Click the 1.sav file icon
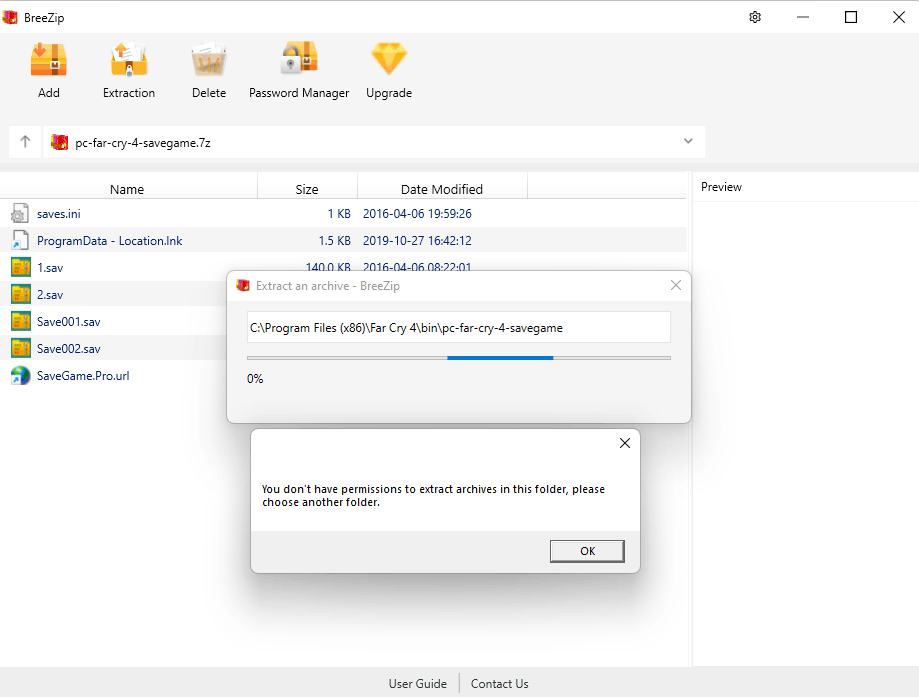 tap(20, 267)
